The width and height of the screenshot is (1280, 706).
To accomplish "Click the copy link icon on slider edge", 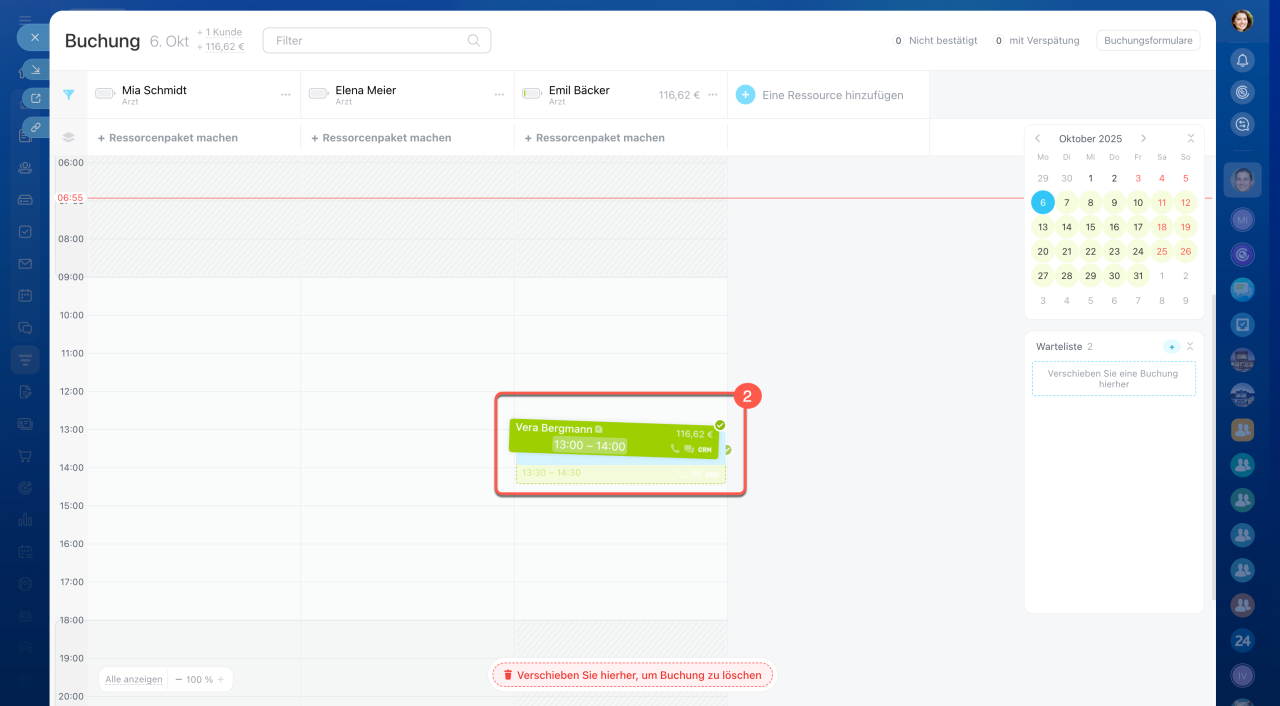I will [36, 127].
